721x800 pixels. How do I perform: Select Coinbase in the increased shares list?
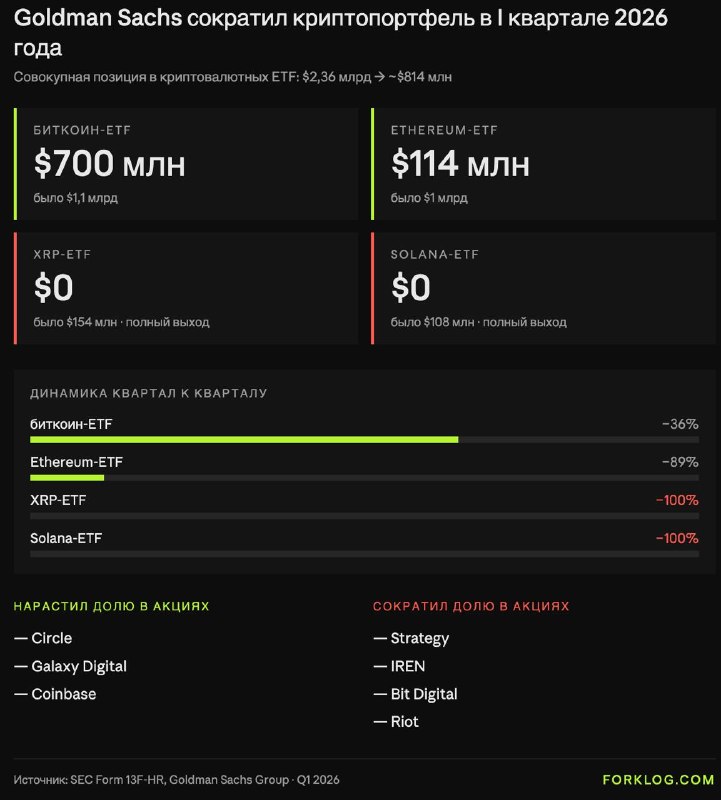pos(64,694)
